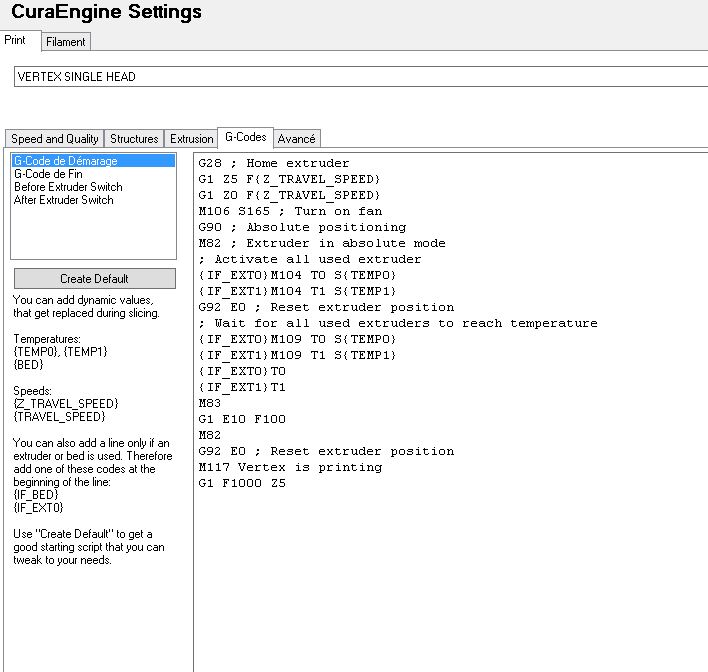Switch to the Print tab
This screenshot has height=672, width=708.
pos(15,40)
